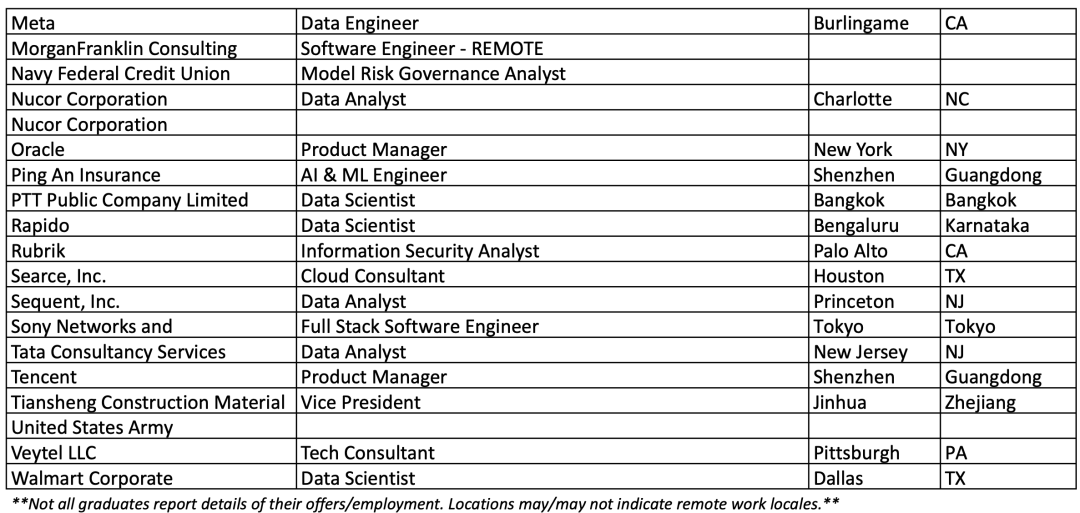Select the Meta company cell
1080x513 pixels.
click(x=152, y=23)
